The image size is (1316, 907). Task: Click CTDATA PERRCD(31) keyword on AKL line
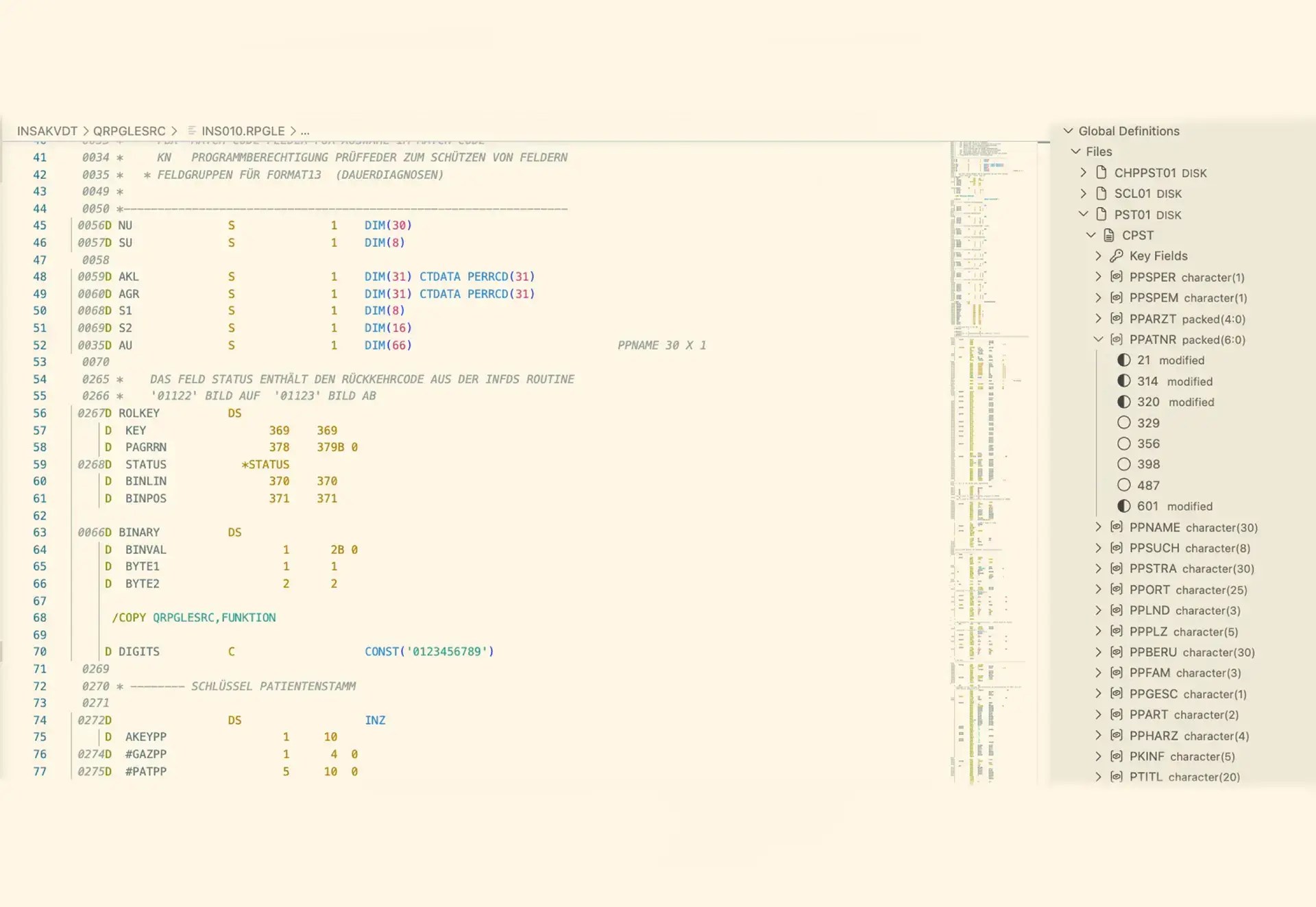[x=477, y=277]
